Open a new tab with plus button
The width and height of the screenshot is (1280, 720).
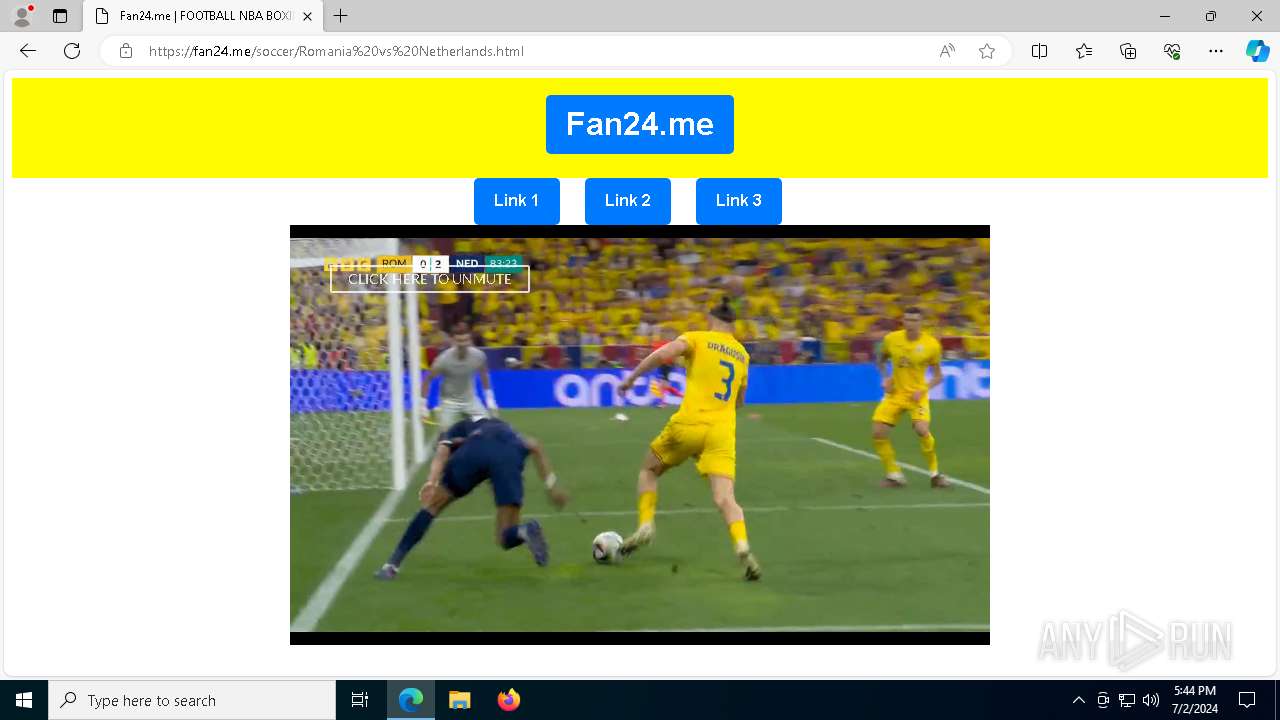point(341,16)
